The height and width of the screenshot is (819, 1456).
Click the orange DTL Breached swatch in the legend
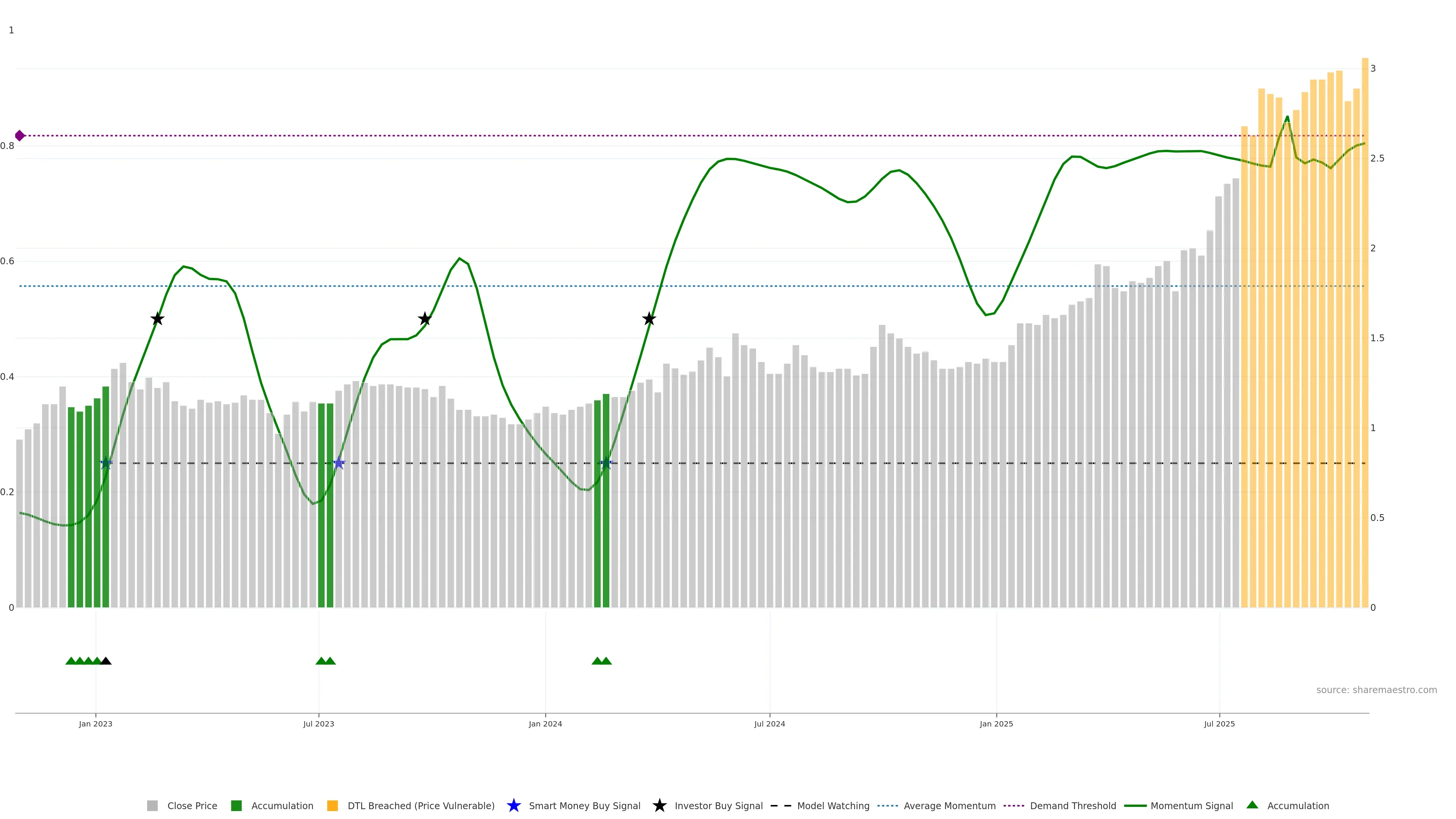click(333, 806)
